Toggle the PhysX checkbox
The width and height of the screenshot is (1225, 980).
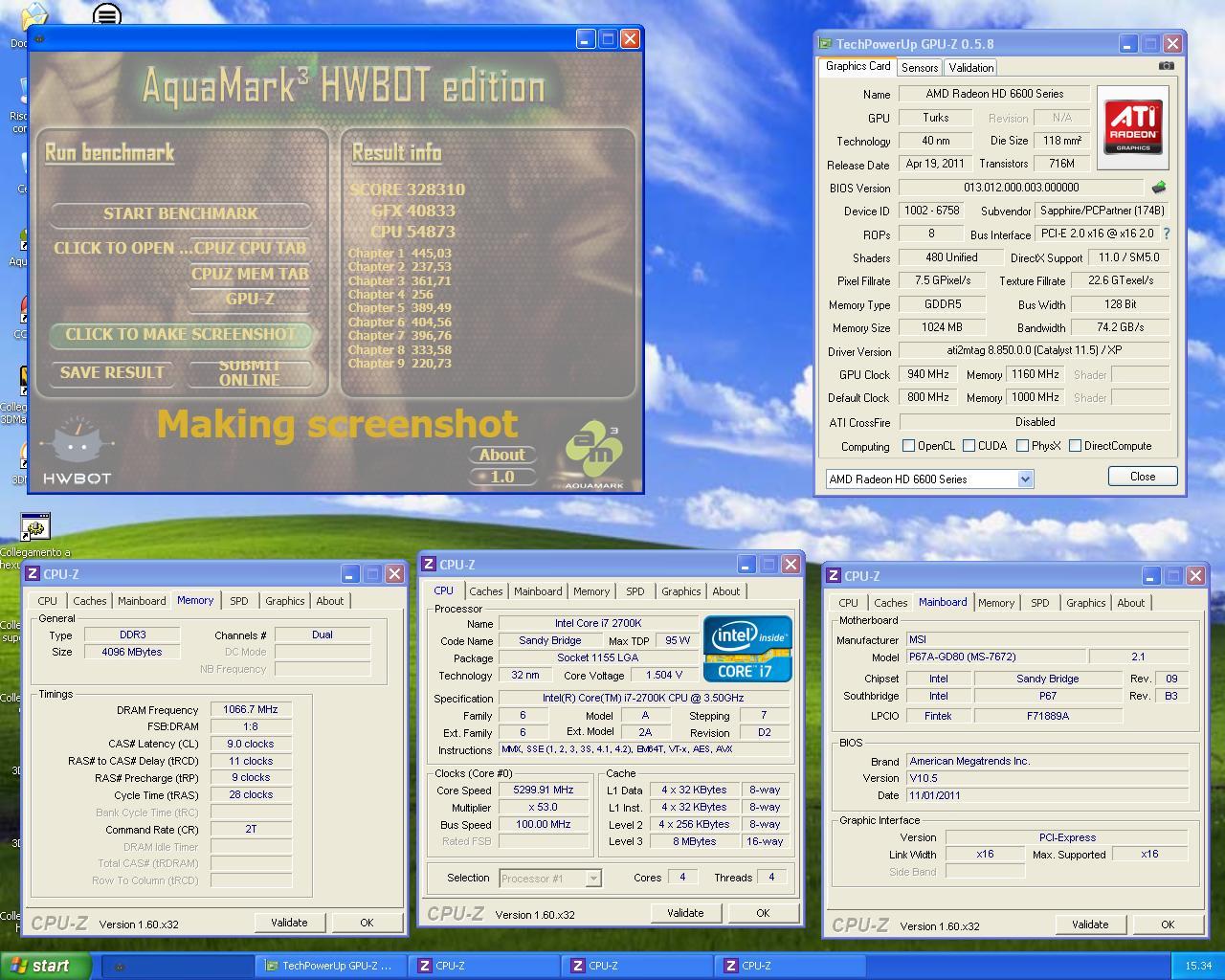pyautogui.click(x=1023, y=446)
